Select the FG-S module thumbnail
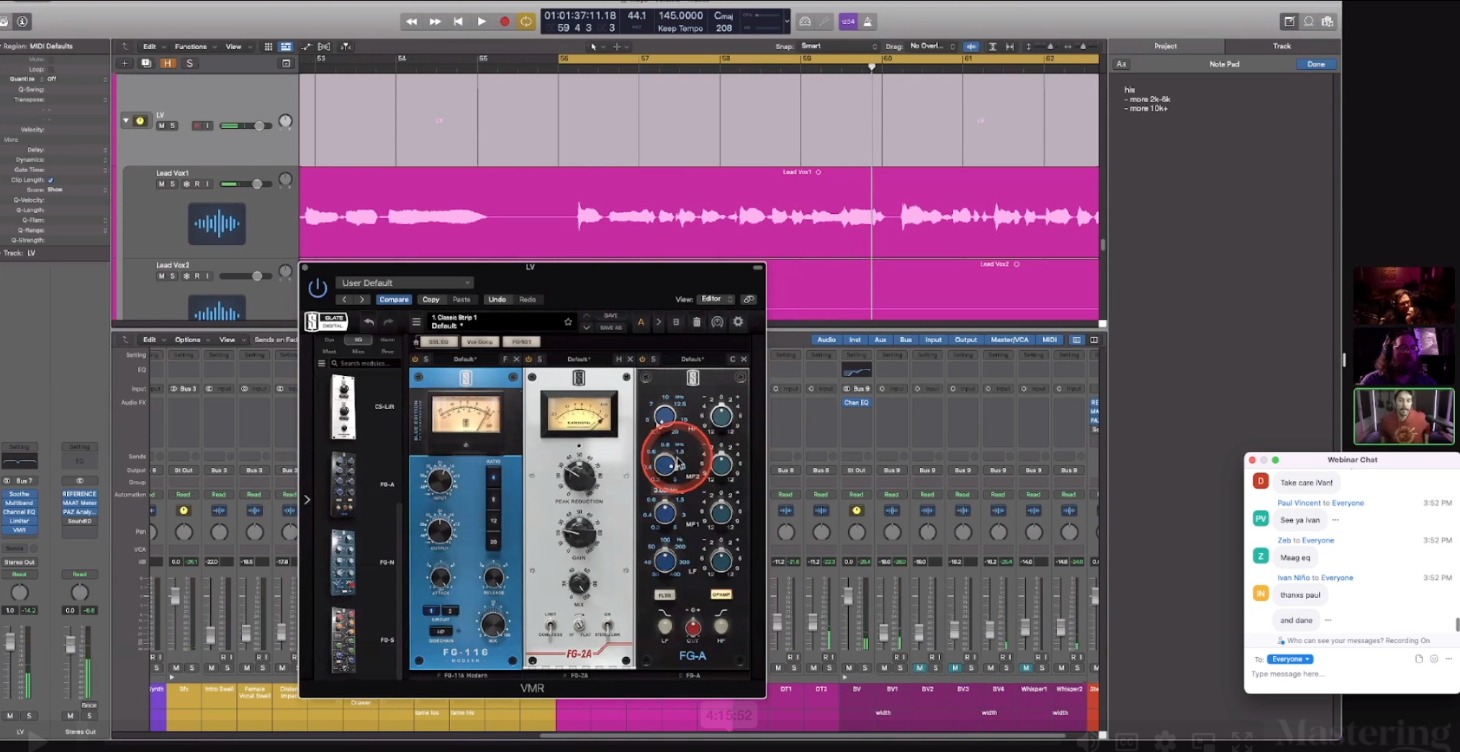This screenshot has height=752, width=1460. [343, 640]
